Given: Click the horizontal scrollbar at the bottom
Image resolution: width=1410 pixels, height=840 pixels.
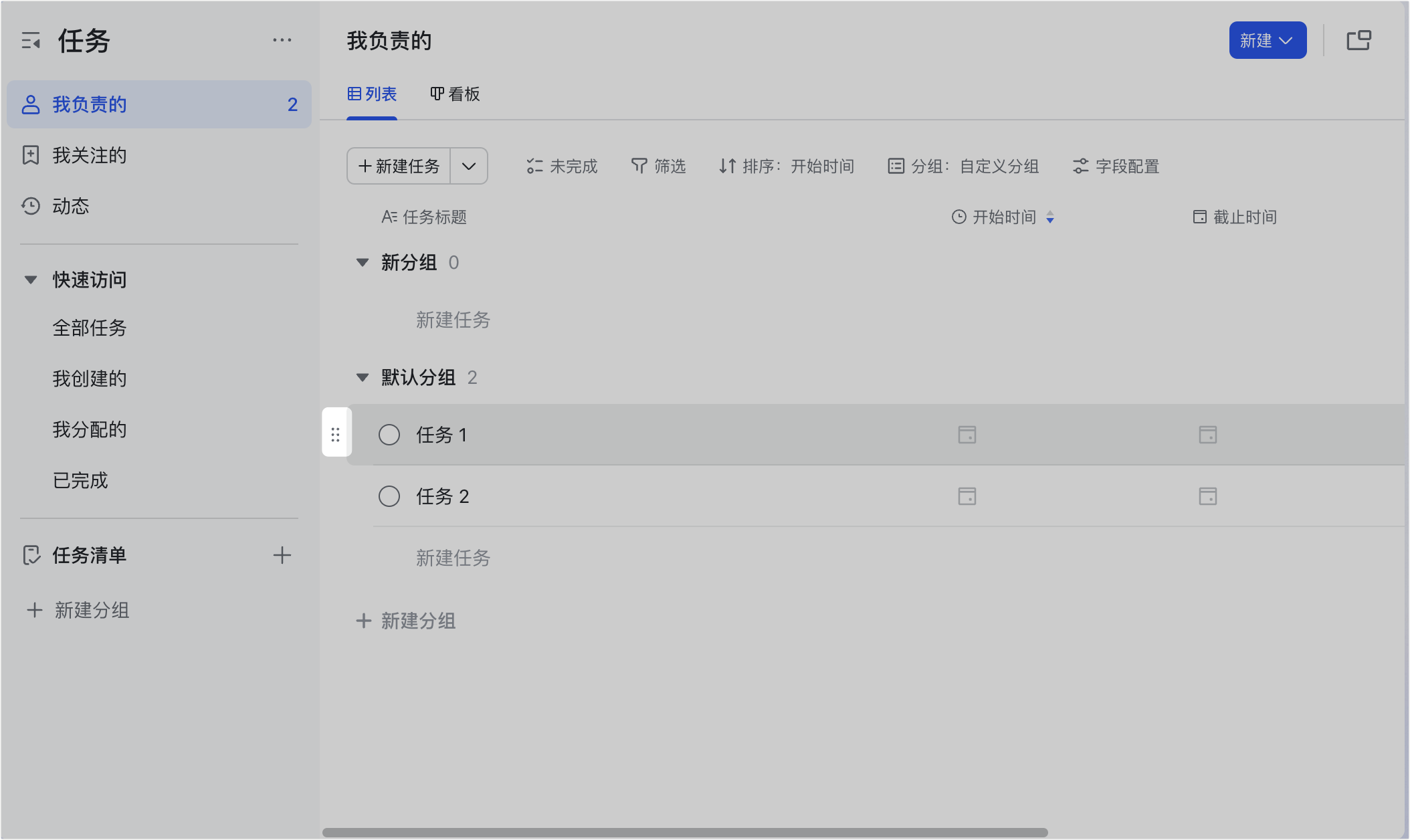Looking at the screenshot, I should click(685, 833).
